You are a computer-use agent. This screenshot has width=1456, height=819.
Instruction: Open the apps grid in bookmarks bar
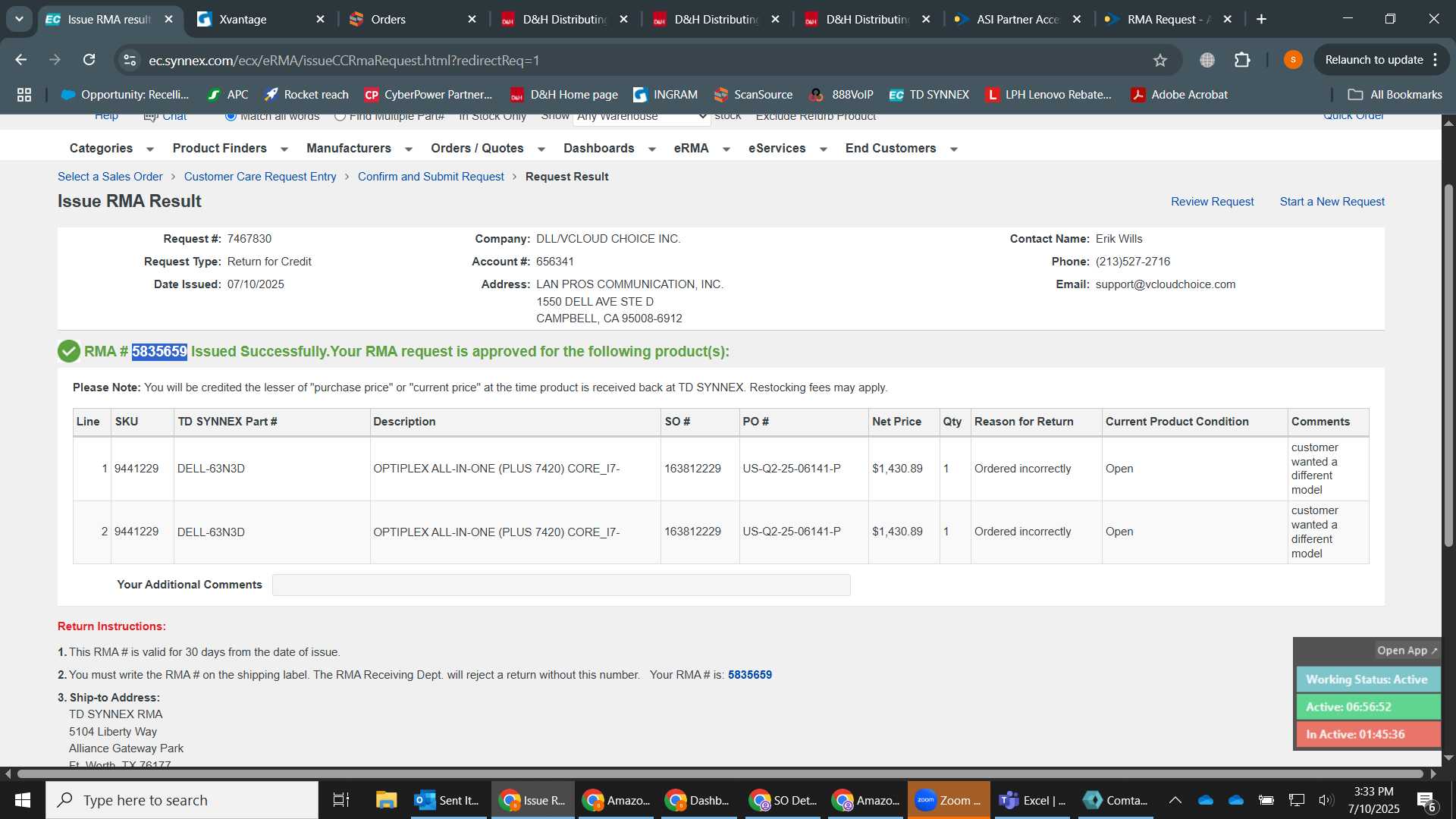pyautogui.click(x=24, y=95)
